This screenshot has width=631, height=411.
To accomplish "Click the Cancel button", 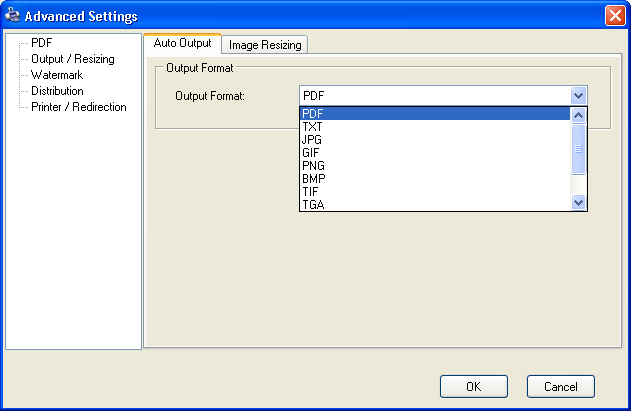I will 561,386.
